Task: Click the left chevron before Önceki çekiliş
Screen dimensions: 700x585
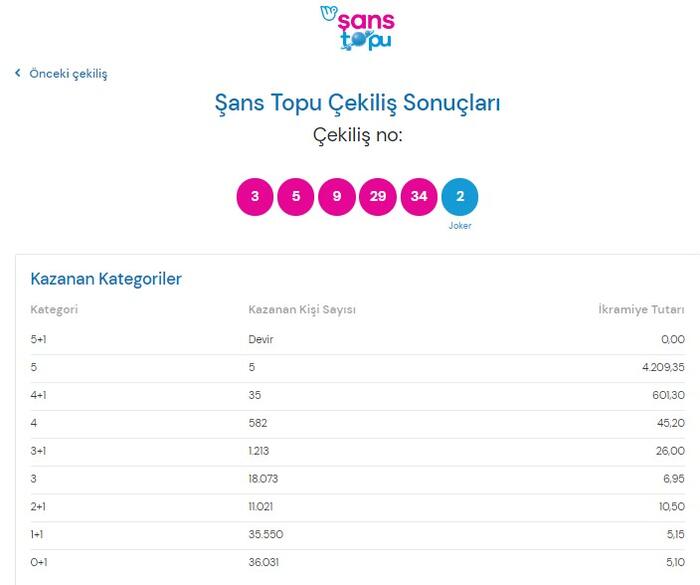Action: point(18,73)
